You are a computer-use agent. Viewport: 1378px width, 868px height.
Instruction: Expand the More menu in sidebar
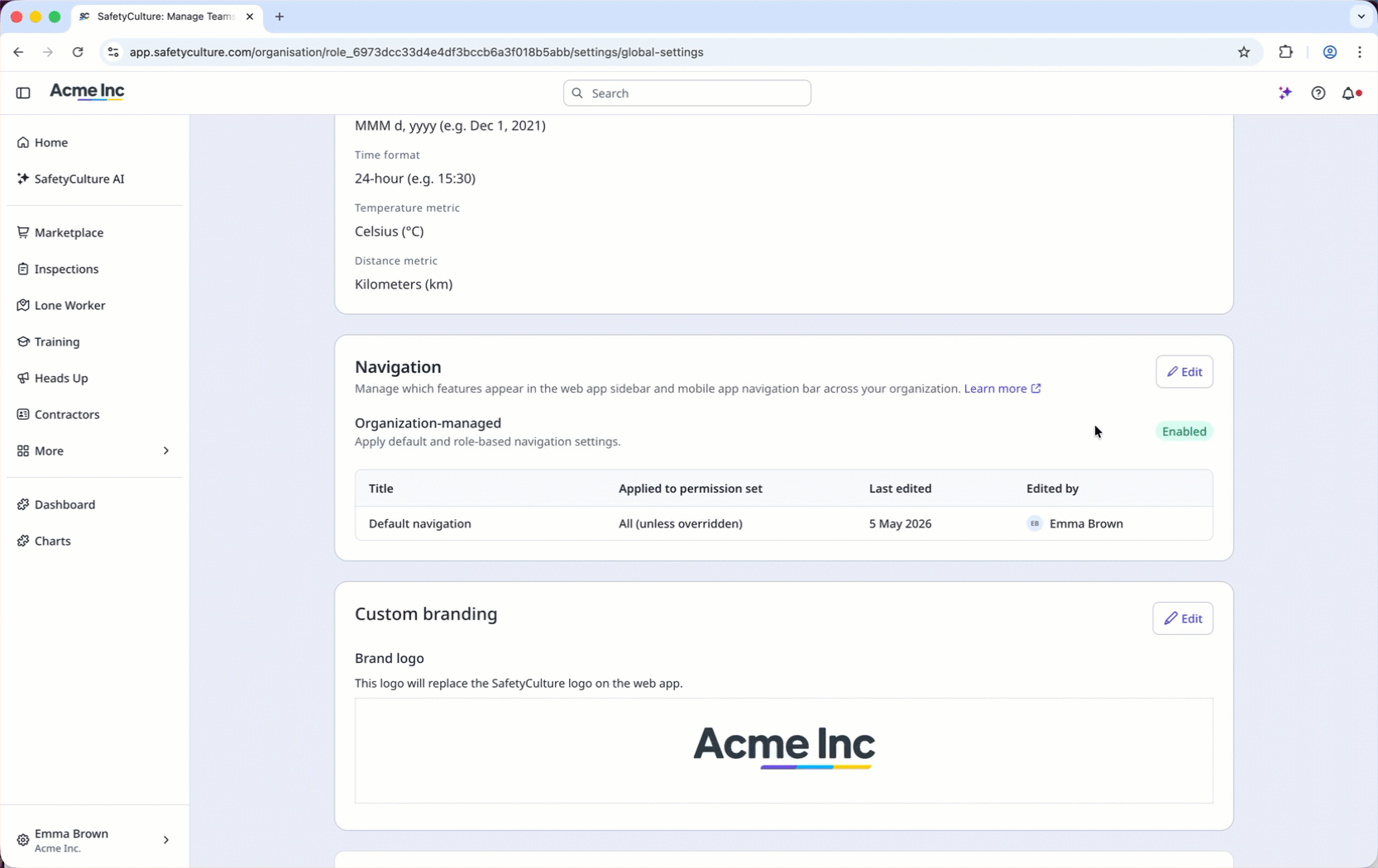click(94, 451)
